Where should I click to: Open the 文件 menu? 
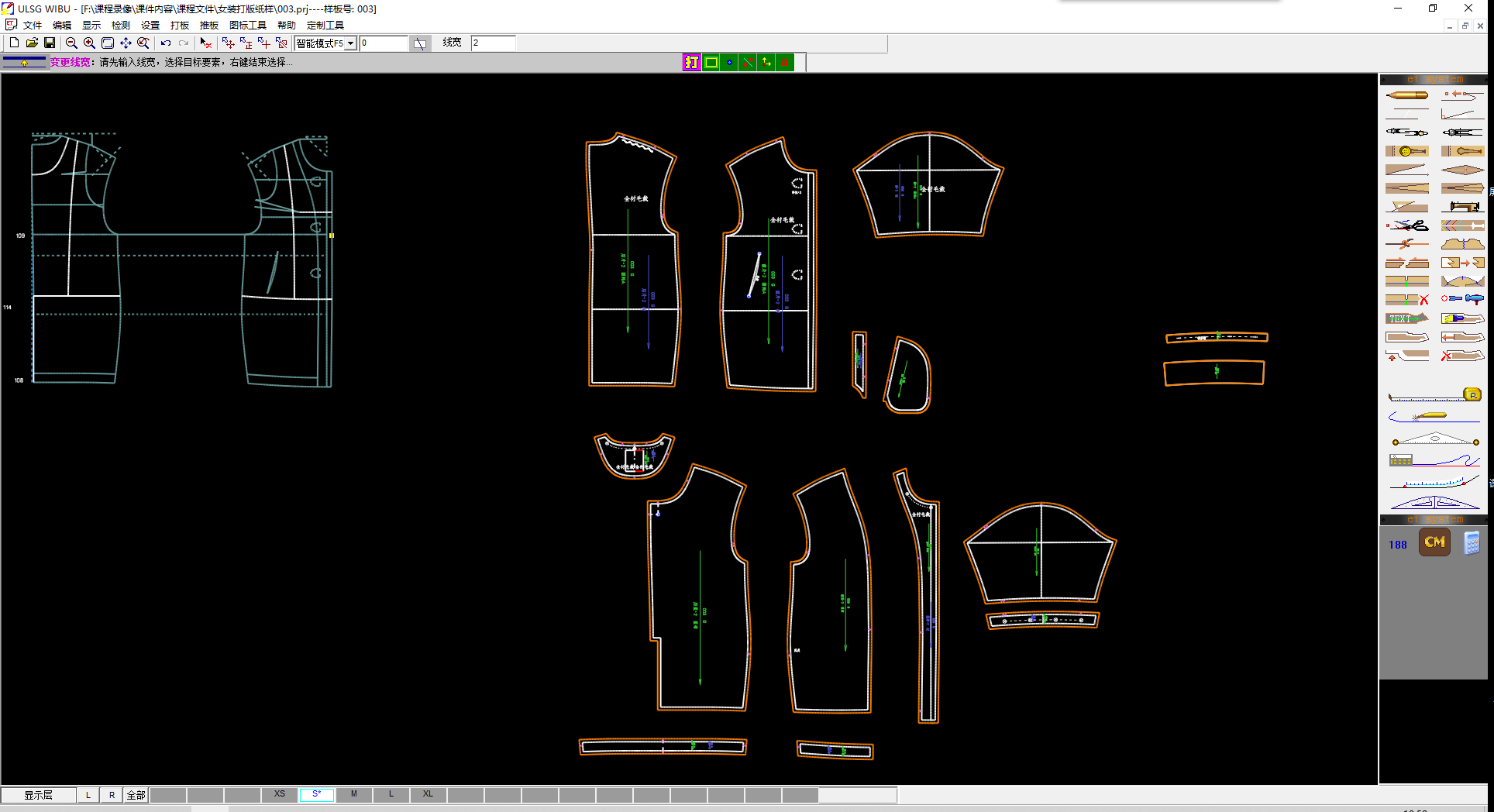tap(33, 25)
